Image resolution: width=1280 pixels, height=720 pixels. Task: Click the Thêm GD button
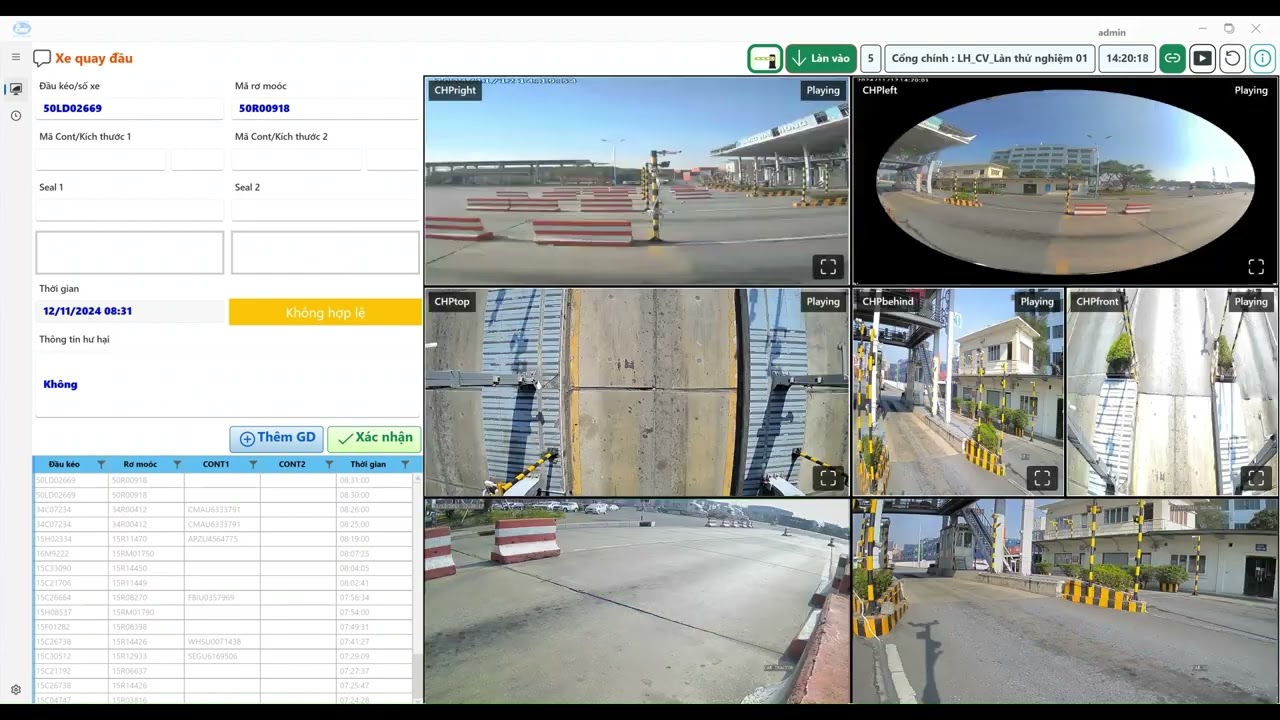(276, 438)
